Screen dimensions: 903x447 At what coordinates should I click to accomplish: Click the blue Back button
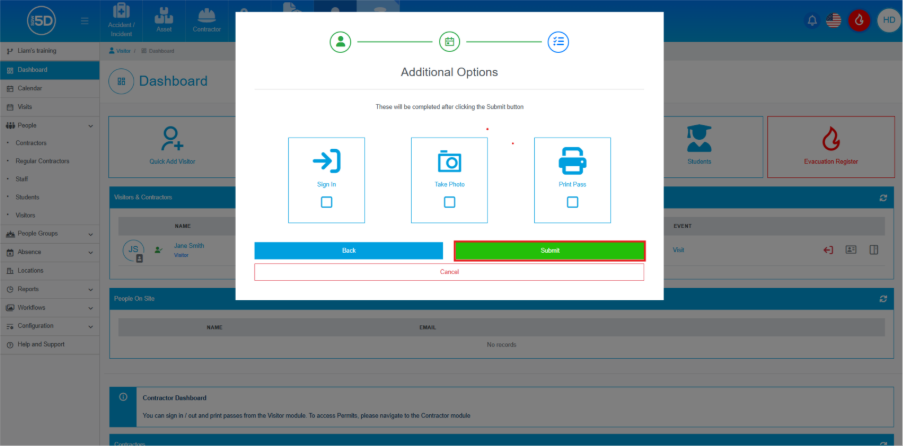point(348,250)
